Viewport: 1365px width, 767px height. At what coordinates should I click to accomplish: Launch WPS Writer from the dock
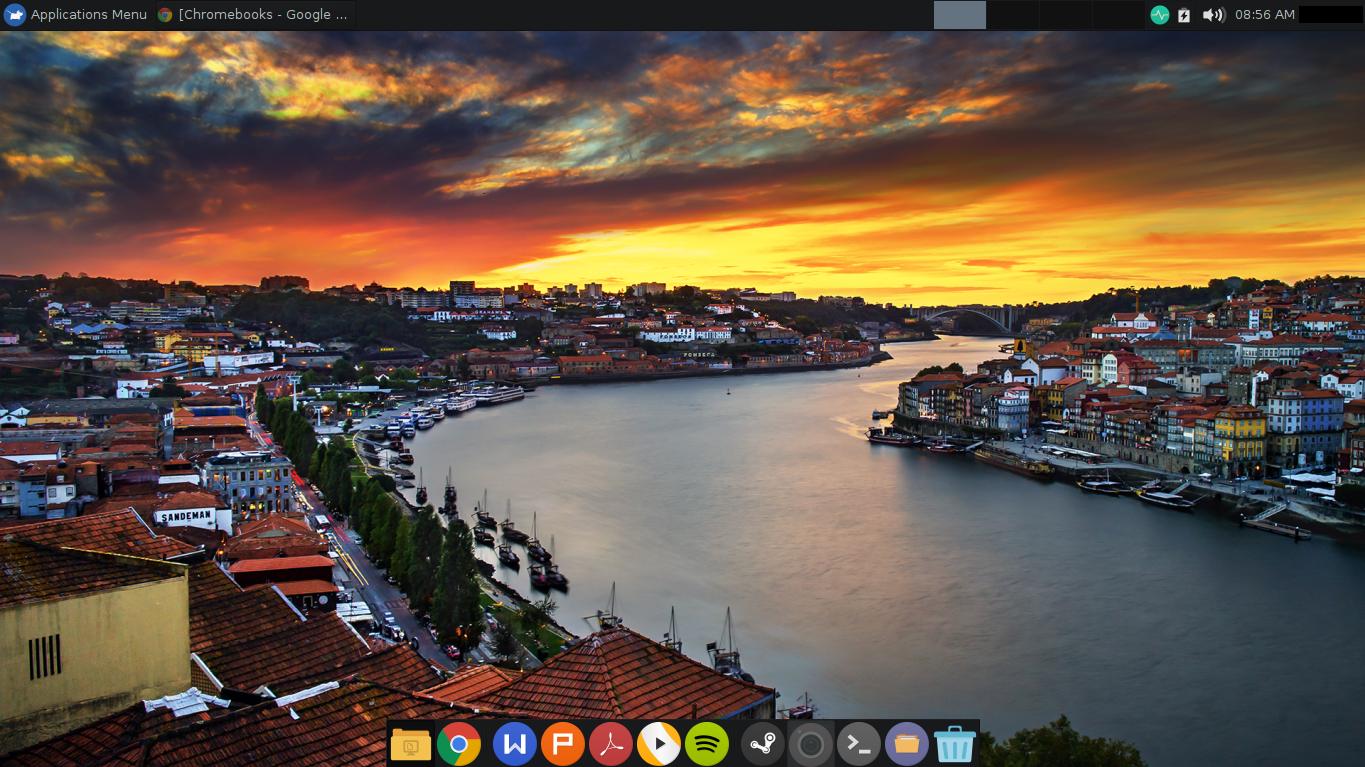[514, 744]
